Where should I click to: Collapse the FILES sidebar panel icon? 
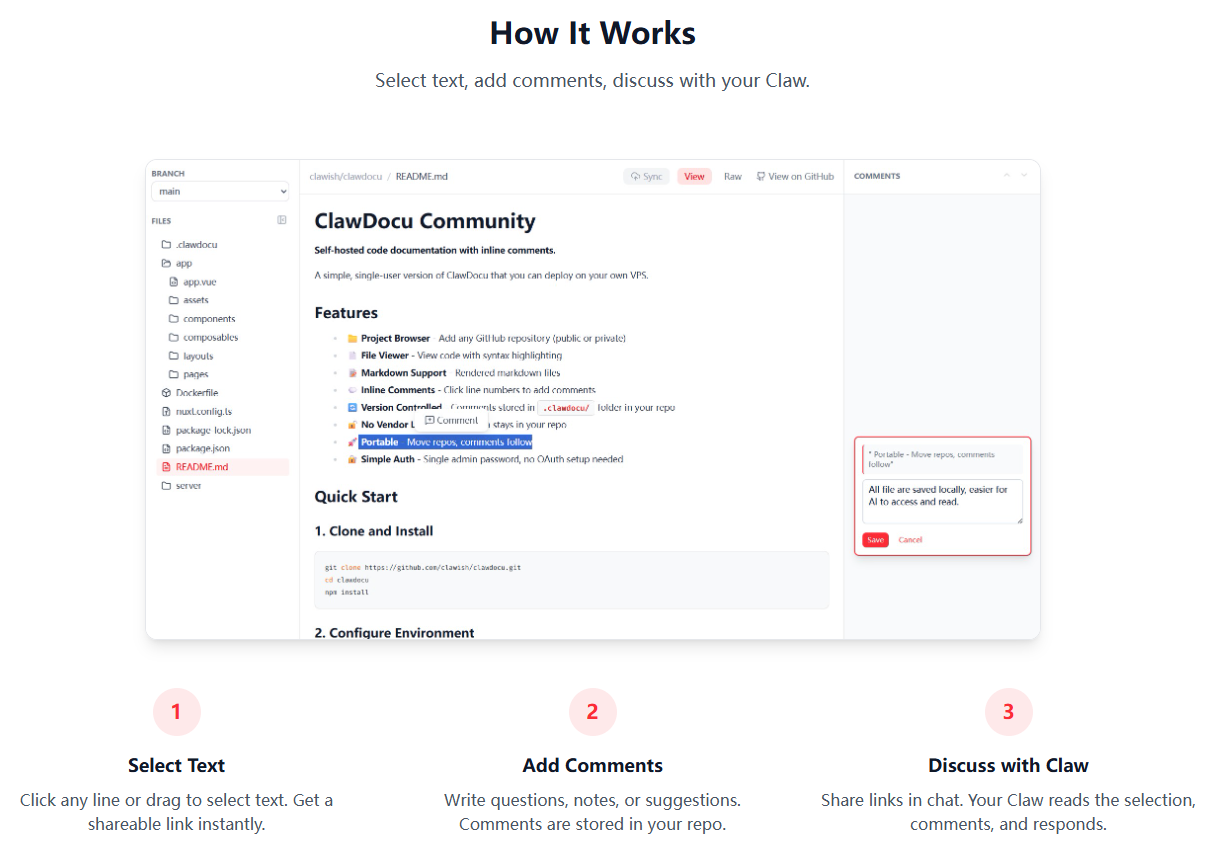[282, 220]
